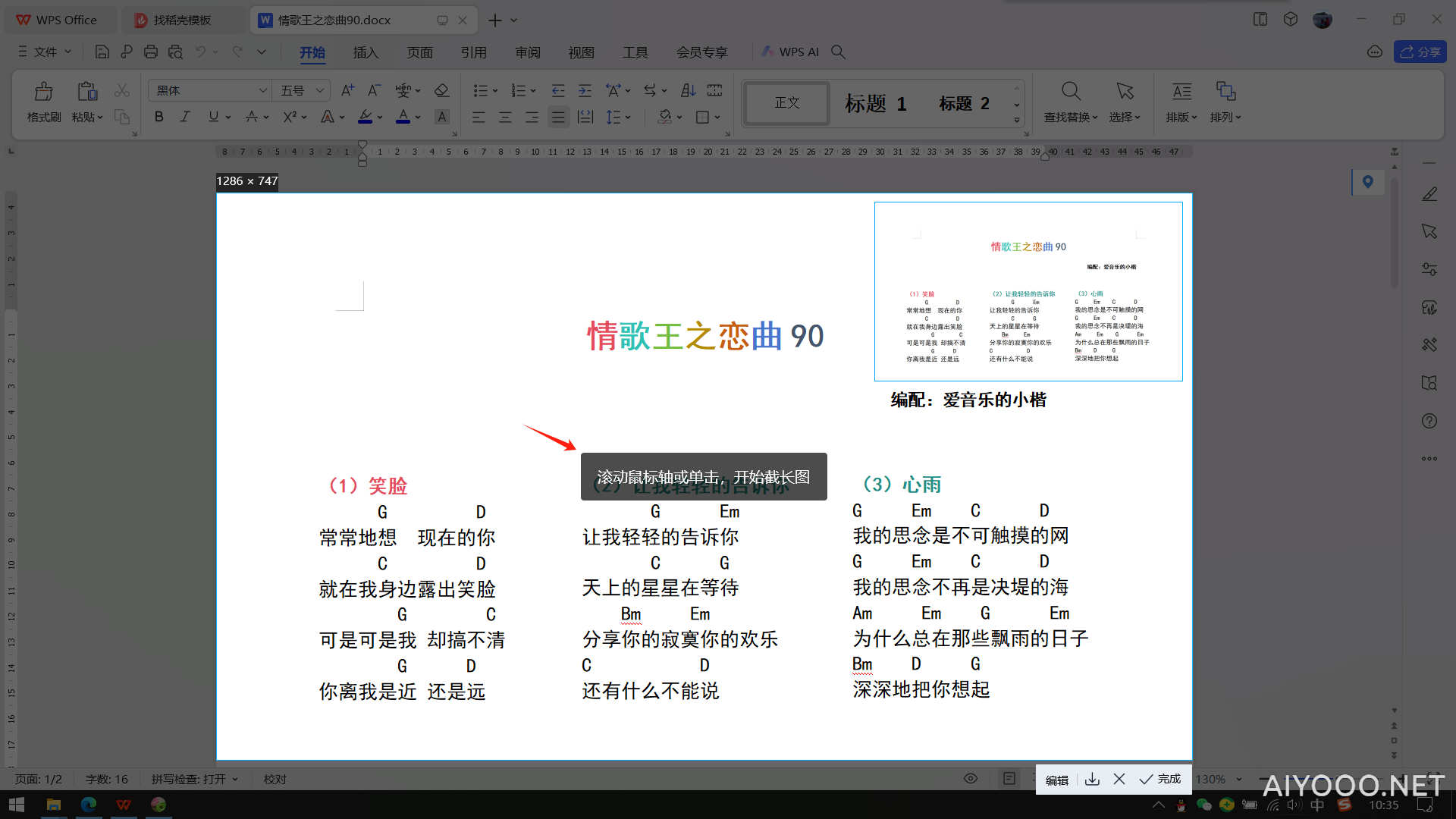Viewport: 1456px width, 819px height.
Task: Click the download icon in screenshot toolbar
Action: click(1092, 779)
